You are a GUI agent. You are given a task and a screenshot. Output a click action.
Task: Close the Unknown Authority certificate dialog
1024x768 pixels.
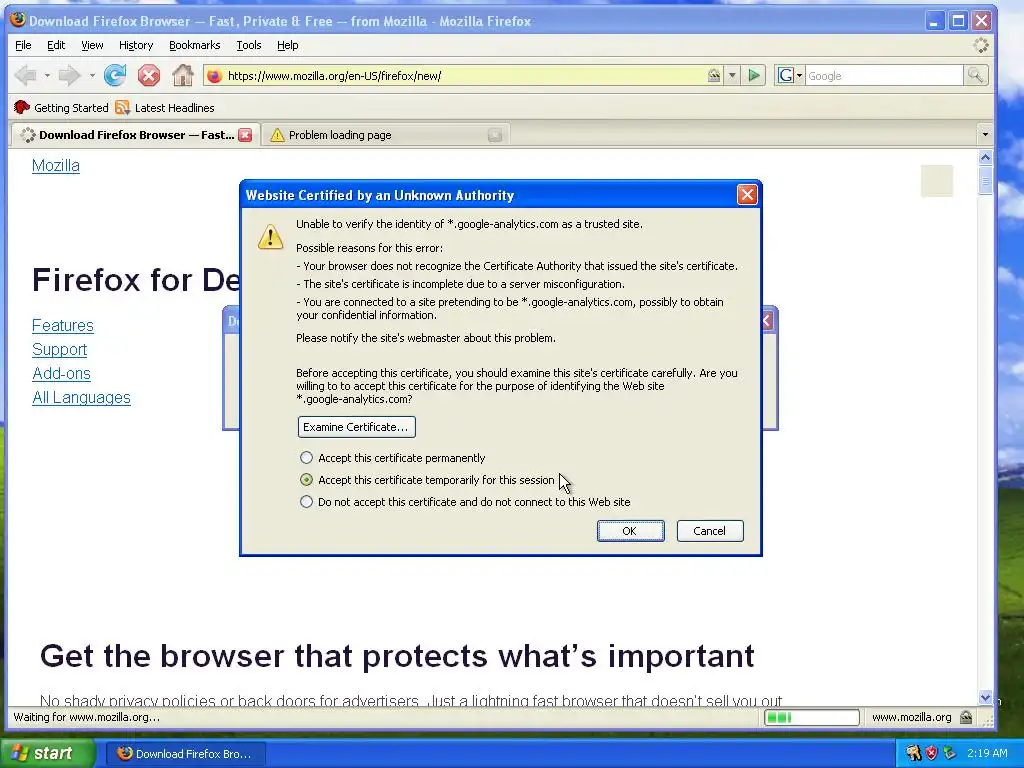[x=747, y=195]
